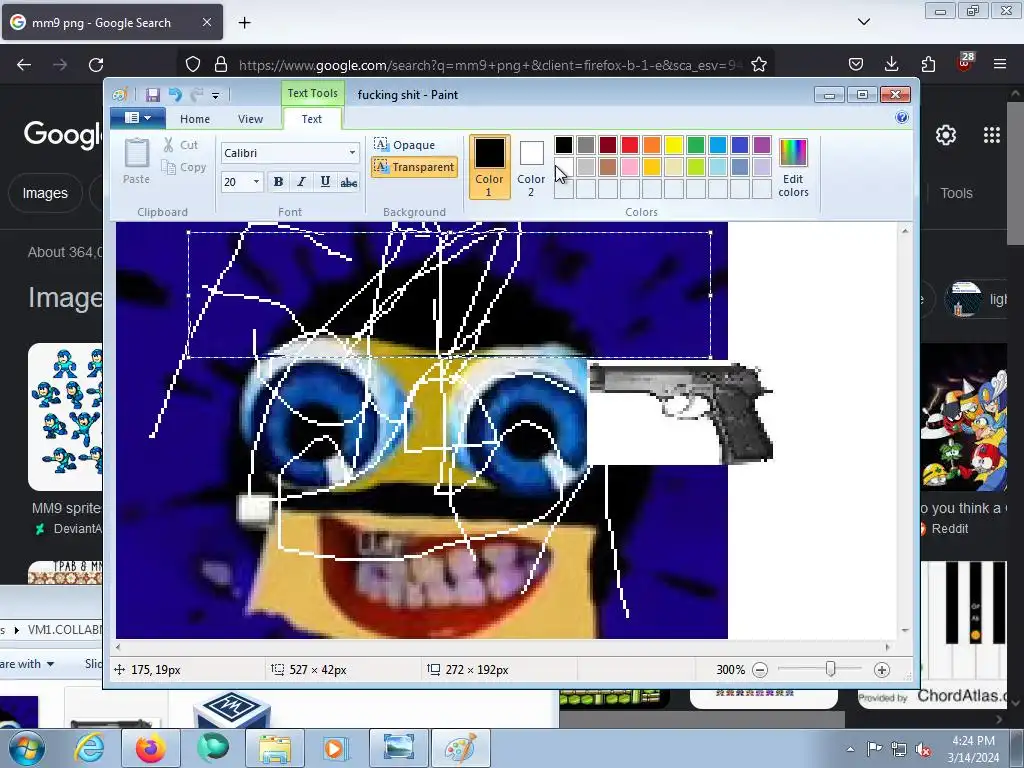Click Copy in the Clipboard group
Image resolution: width=1024 pixels, height=768 pixels.
coord(184,167)
